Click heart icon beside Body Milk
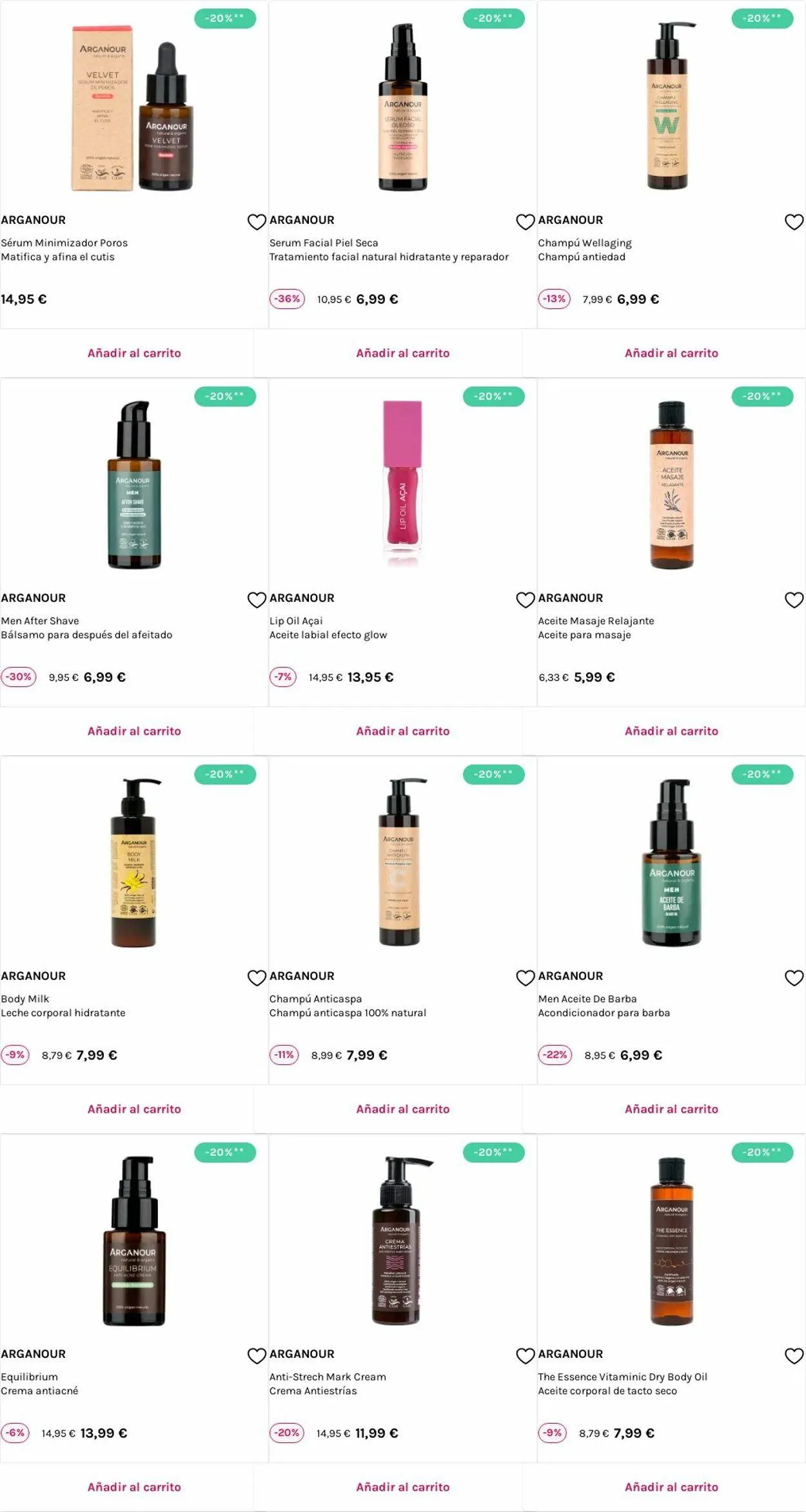This screenshot has width=806, height=1512. [x=257, y=978]
